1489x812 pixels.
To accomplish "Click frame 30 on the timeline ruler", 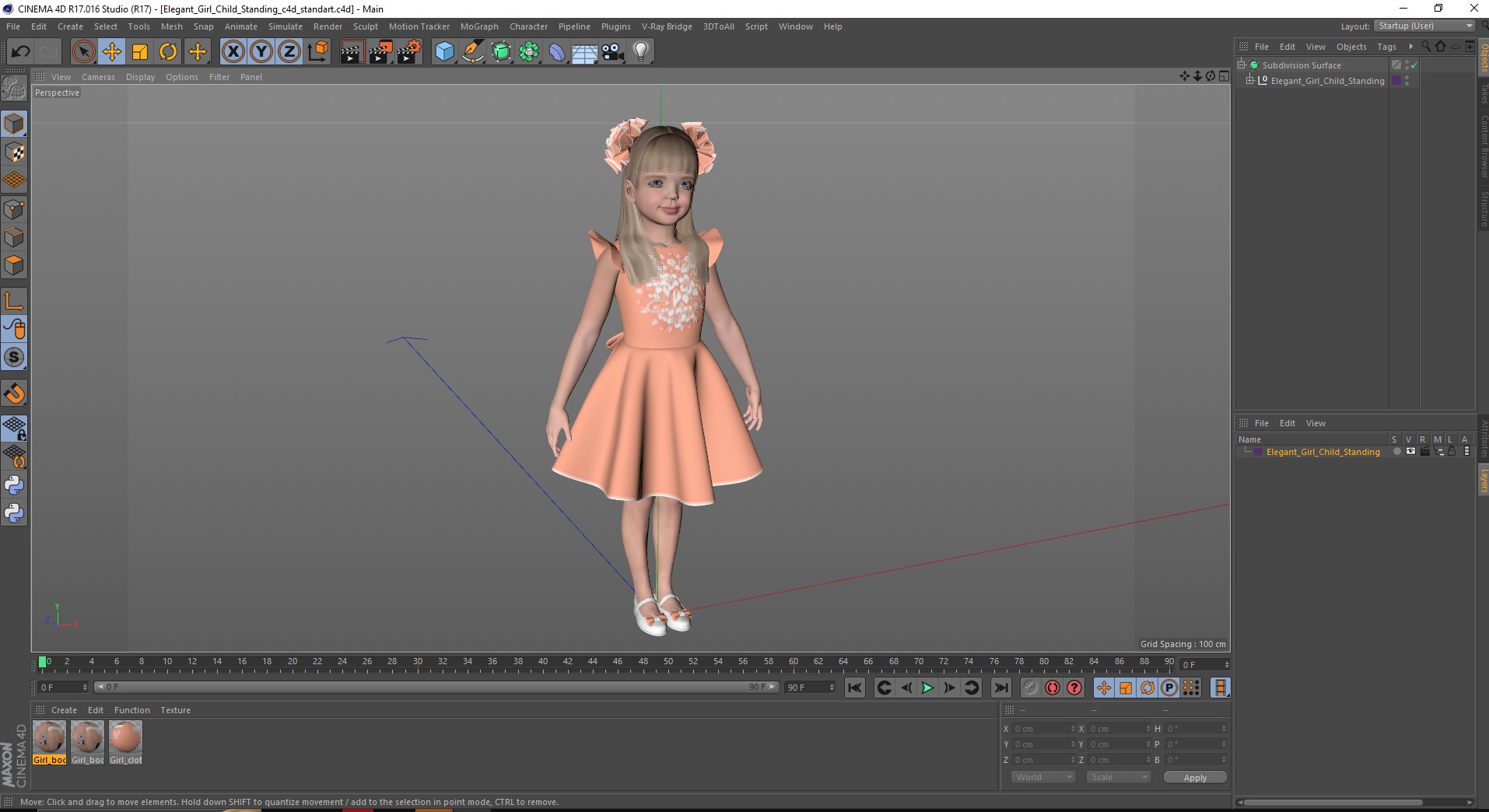I will point(418,663).
